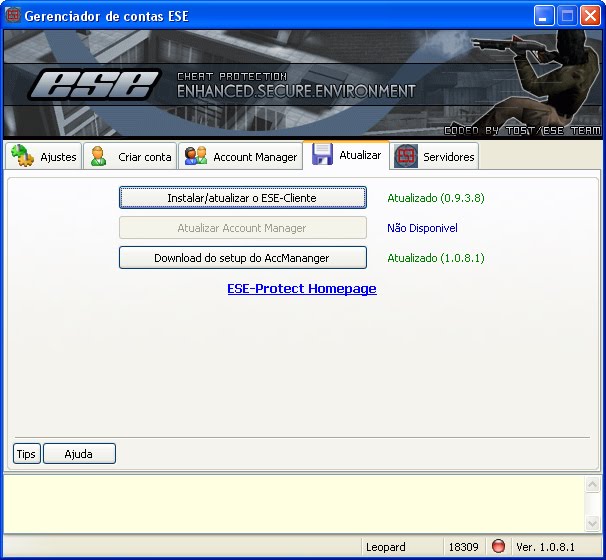Click Download do setup do AccMananger
The image size is (606, 560).
pos(242,258)
